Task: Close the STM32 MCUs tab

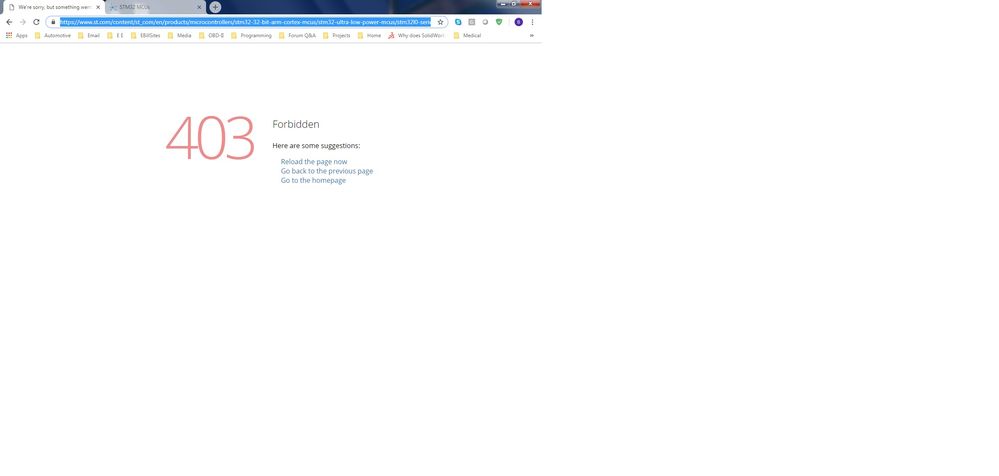Action: click(x=199, y=7)
